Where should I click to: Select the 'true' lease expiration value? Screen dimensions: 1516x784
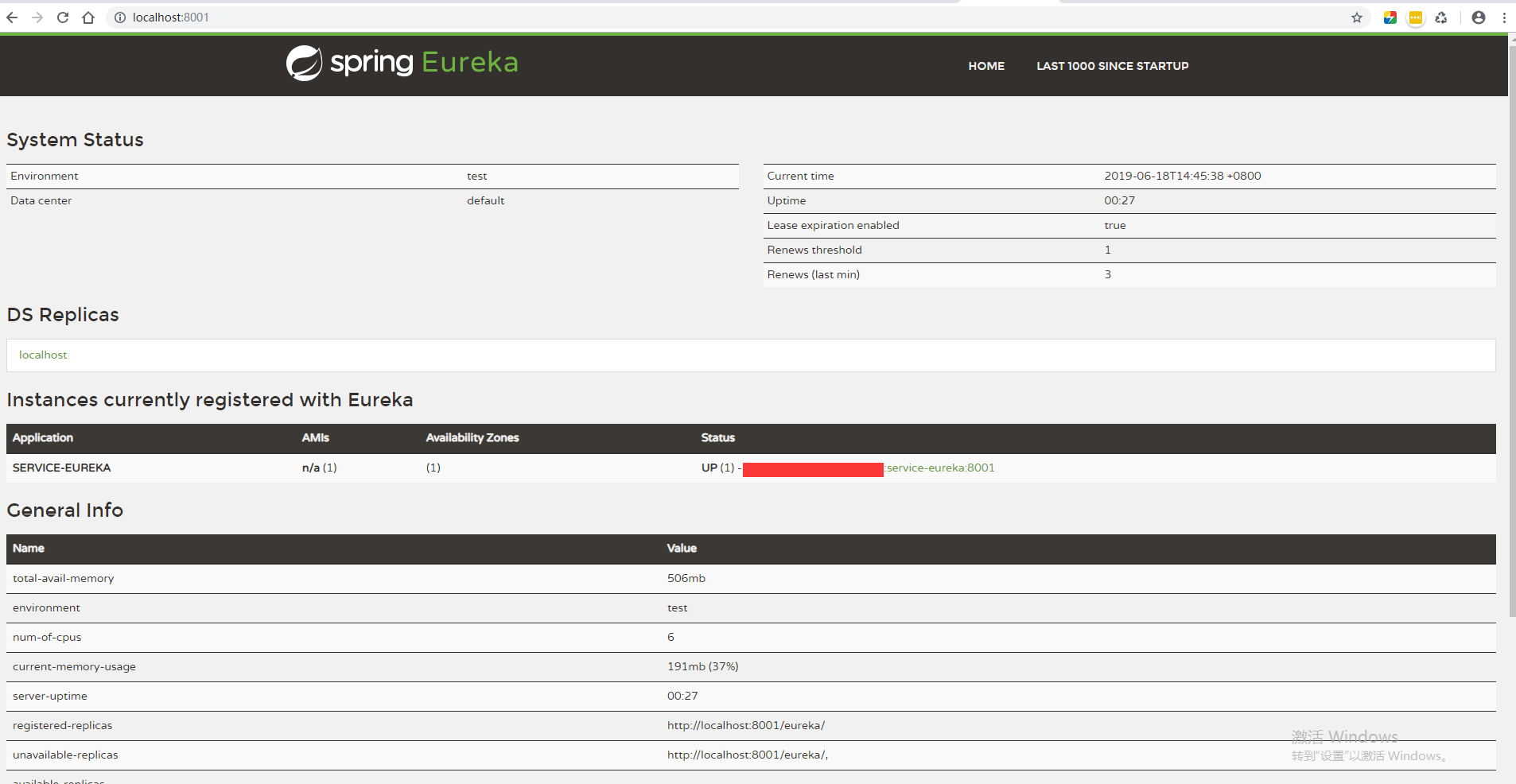pyautogui.click(x=1115, y=225)
